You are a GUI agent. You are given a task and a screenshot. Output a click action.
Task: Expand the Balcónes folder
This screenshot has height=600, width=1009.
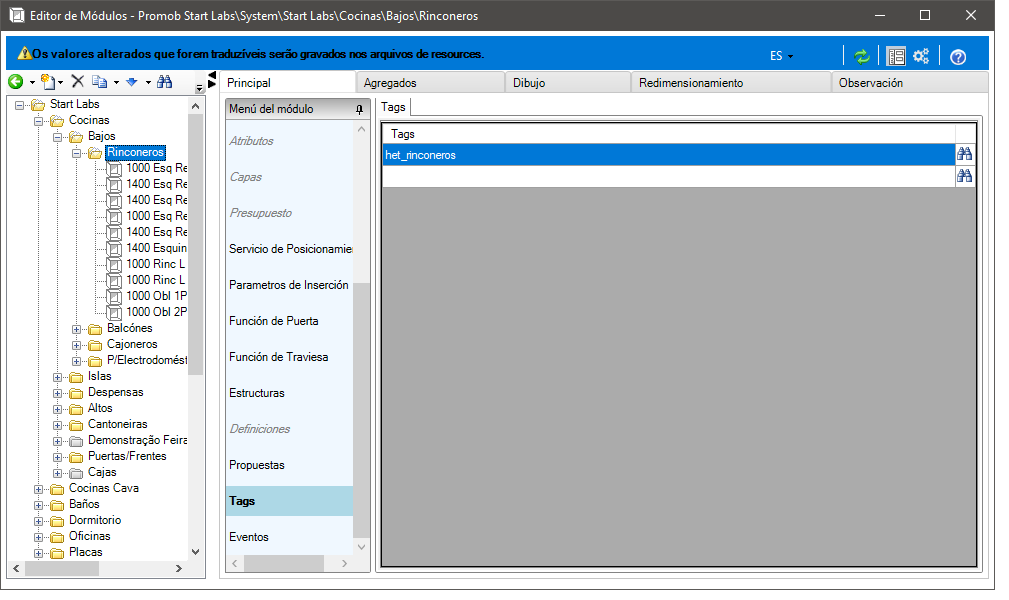tap(77, 329)
